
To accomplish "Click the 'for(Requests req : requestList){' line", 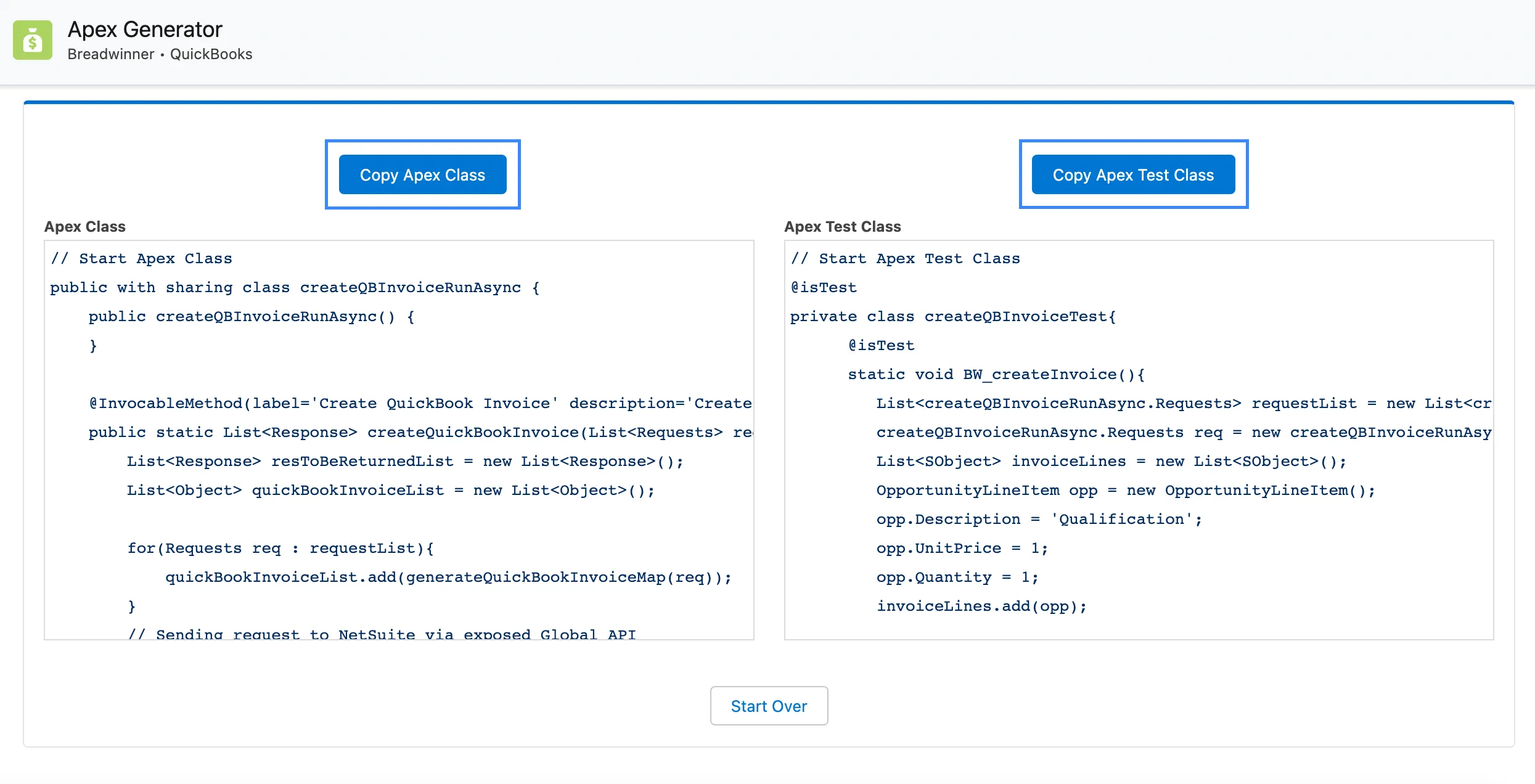I will [x=280, y=548].
